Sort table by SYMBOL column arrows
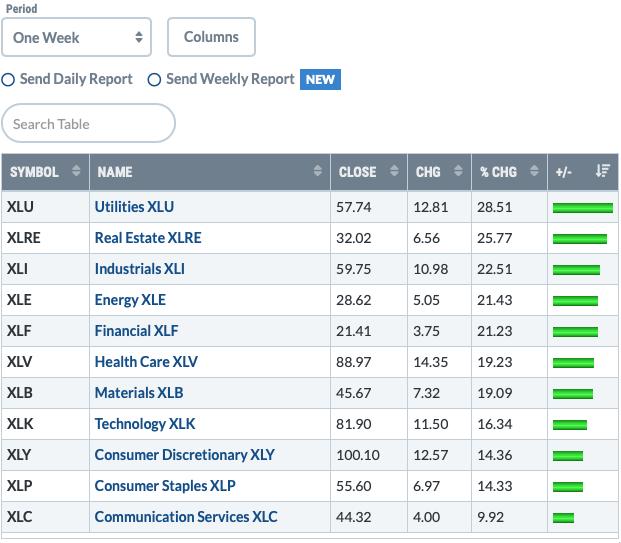The height and width of the screenshot is (543, 621). click(76, 171)
